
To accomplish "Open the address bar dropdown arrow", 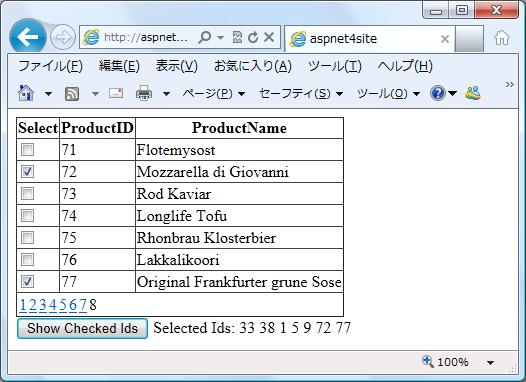I will click(x=220, y=37).
